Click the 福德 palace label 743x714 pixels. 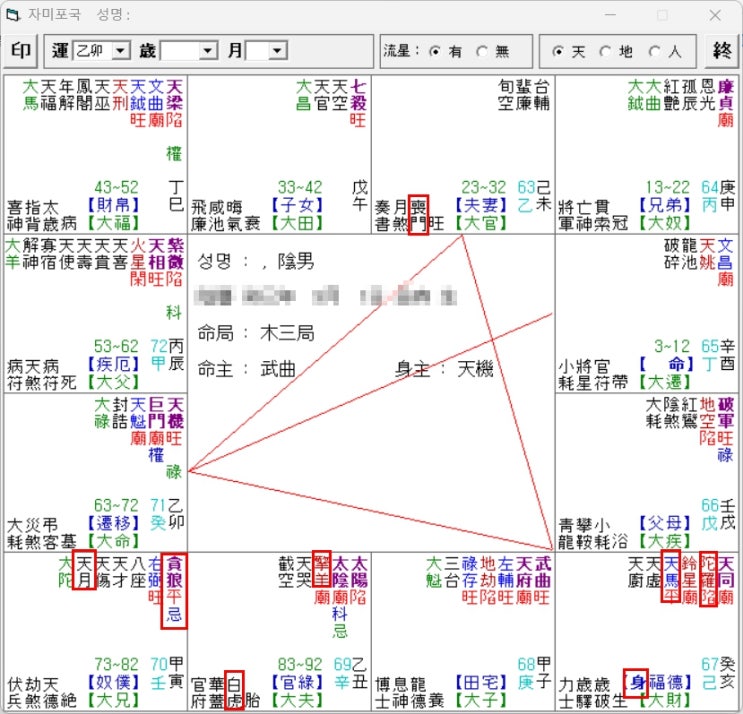click(665, 683)
